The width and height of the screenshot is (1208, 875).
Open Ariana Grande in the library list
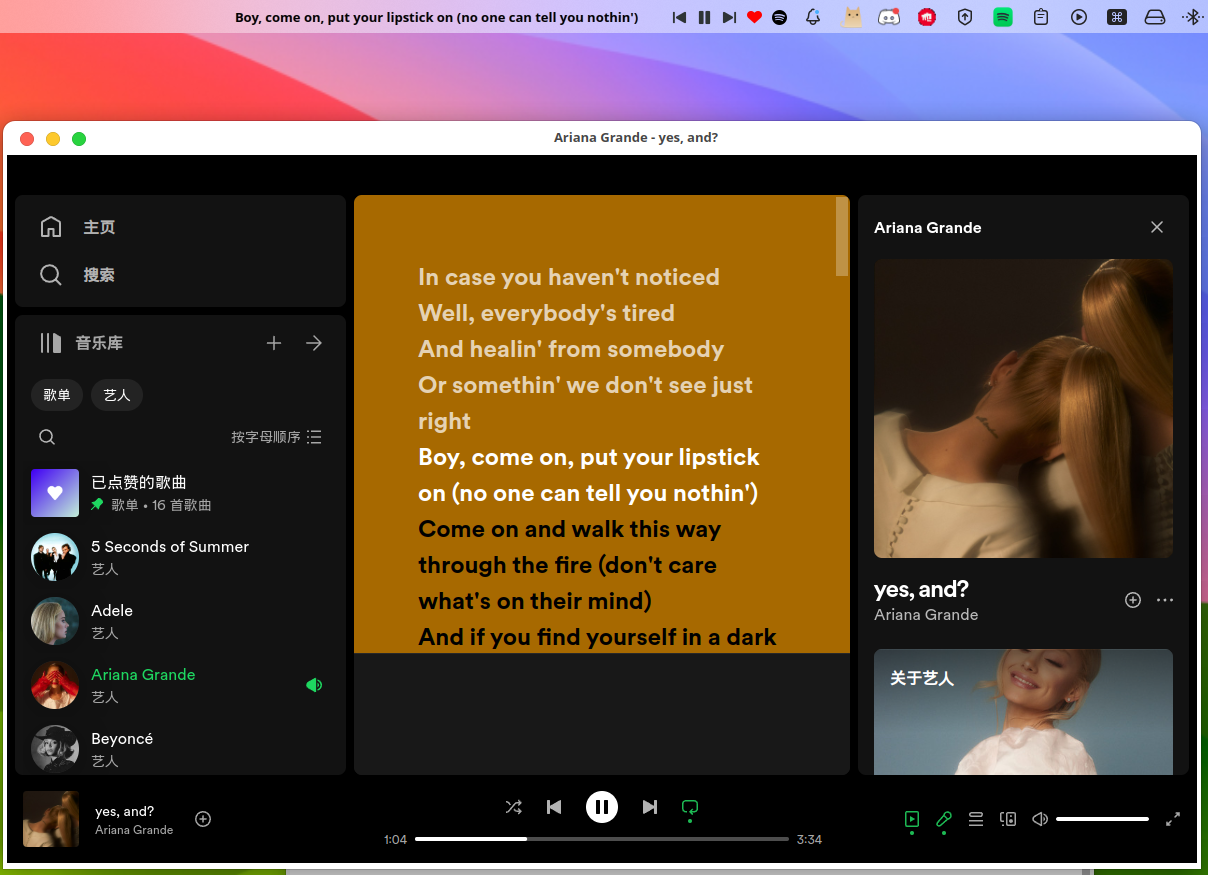pos(180,685)
